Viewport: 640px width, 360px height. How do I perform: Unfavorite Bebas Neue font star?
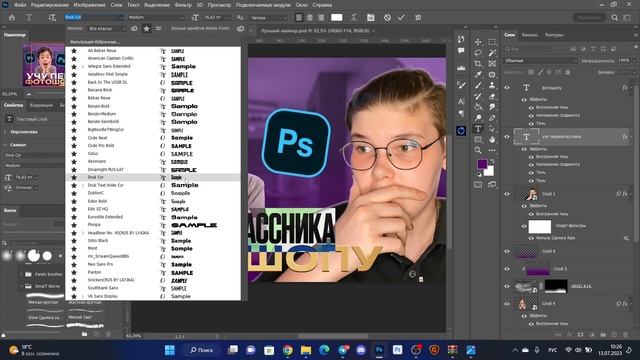(x=74, y=98)
